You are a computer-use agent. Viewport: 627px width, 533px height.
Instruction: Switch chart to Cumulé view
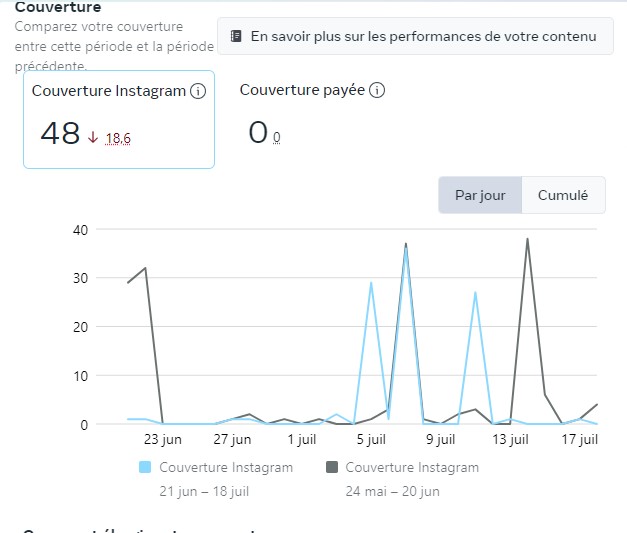point(563,195)
